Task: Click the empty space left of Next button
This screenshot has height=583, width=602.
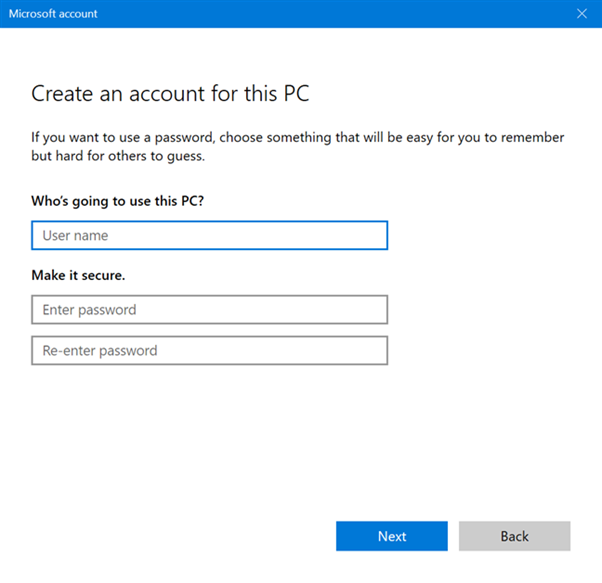Action: pos(180,536)
